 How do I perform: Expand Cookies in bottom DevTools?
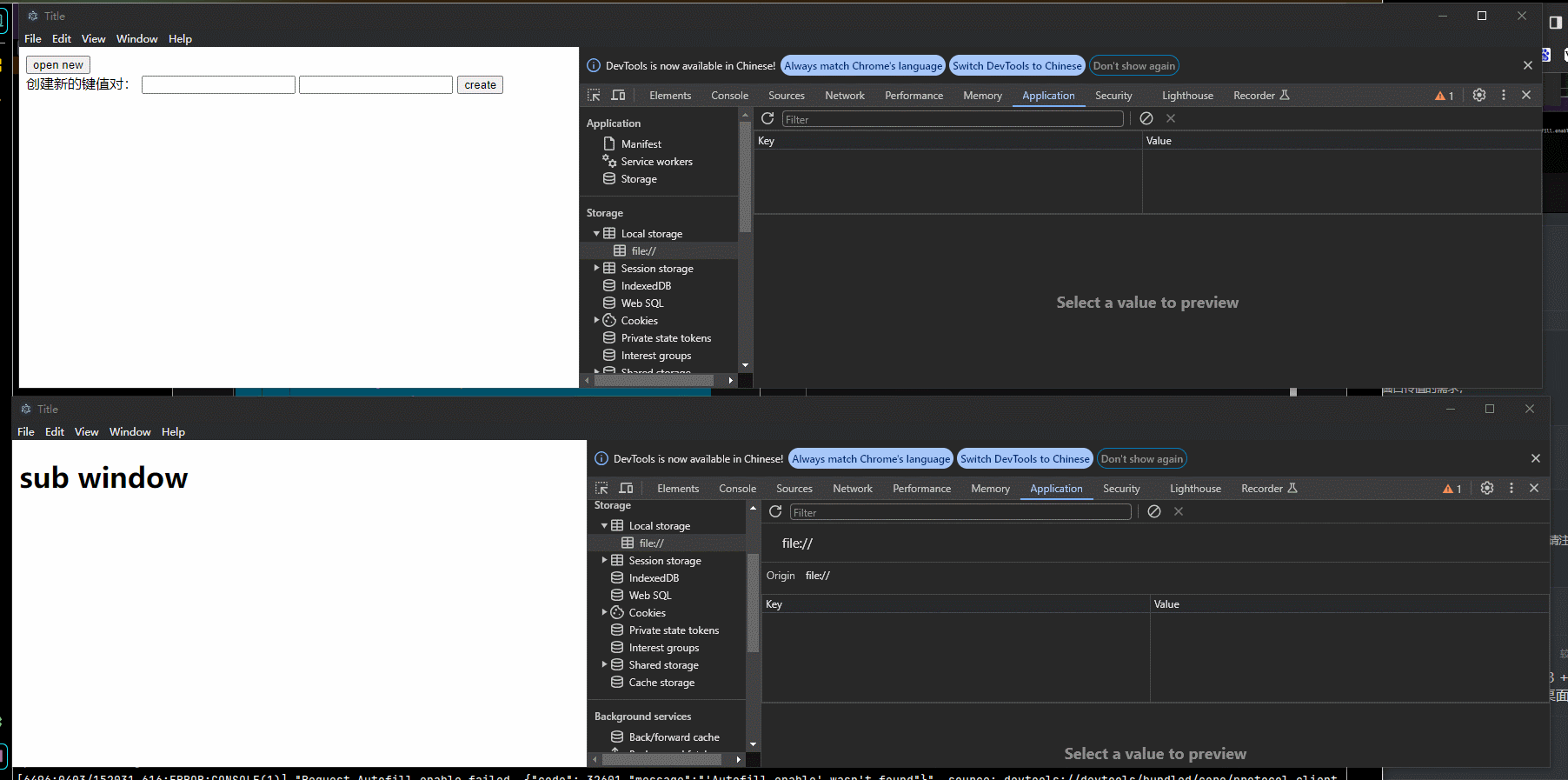(x=605, y=613)
